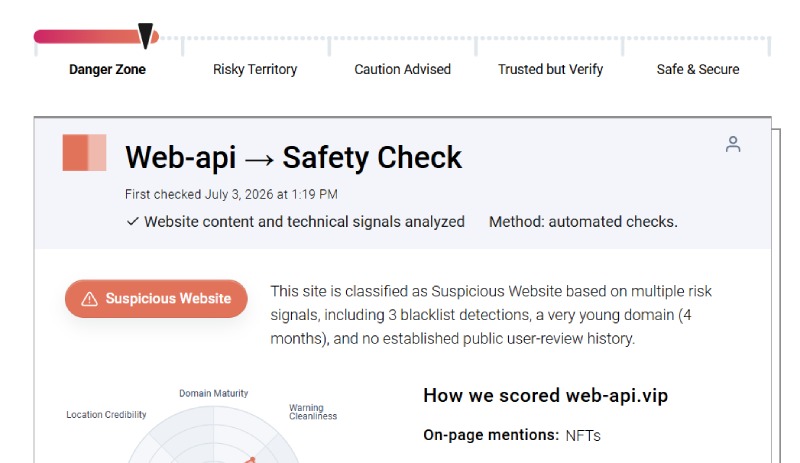
Task: Click the orange site logo square
Action: (84, 152)
